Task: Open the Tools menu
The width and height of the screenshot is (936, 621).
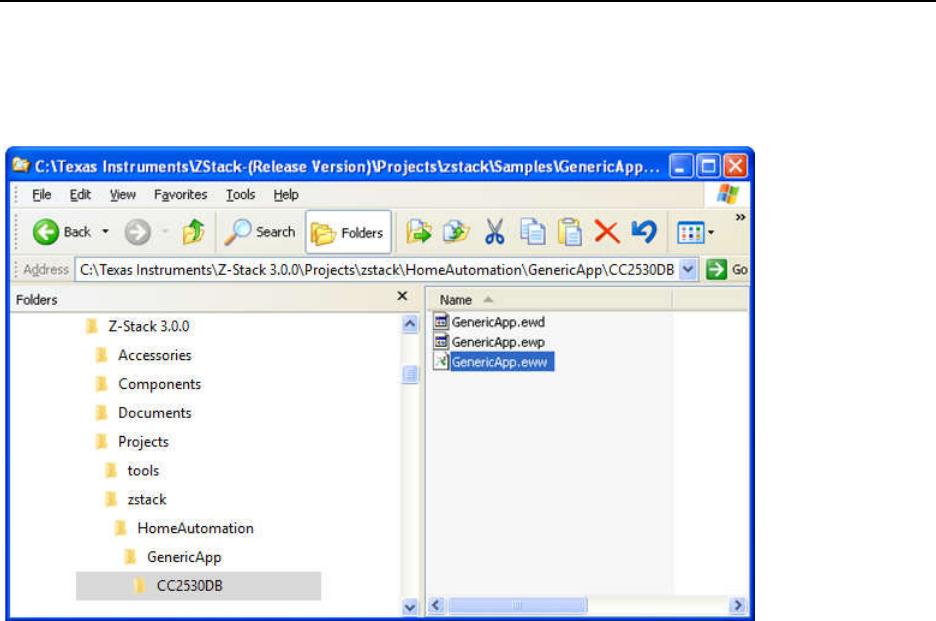Action: click(x=240, y=195)
